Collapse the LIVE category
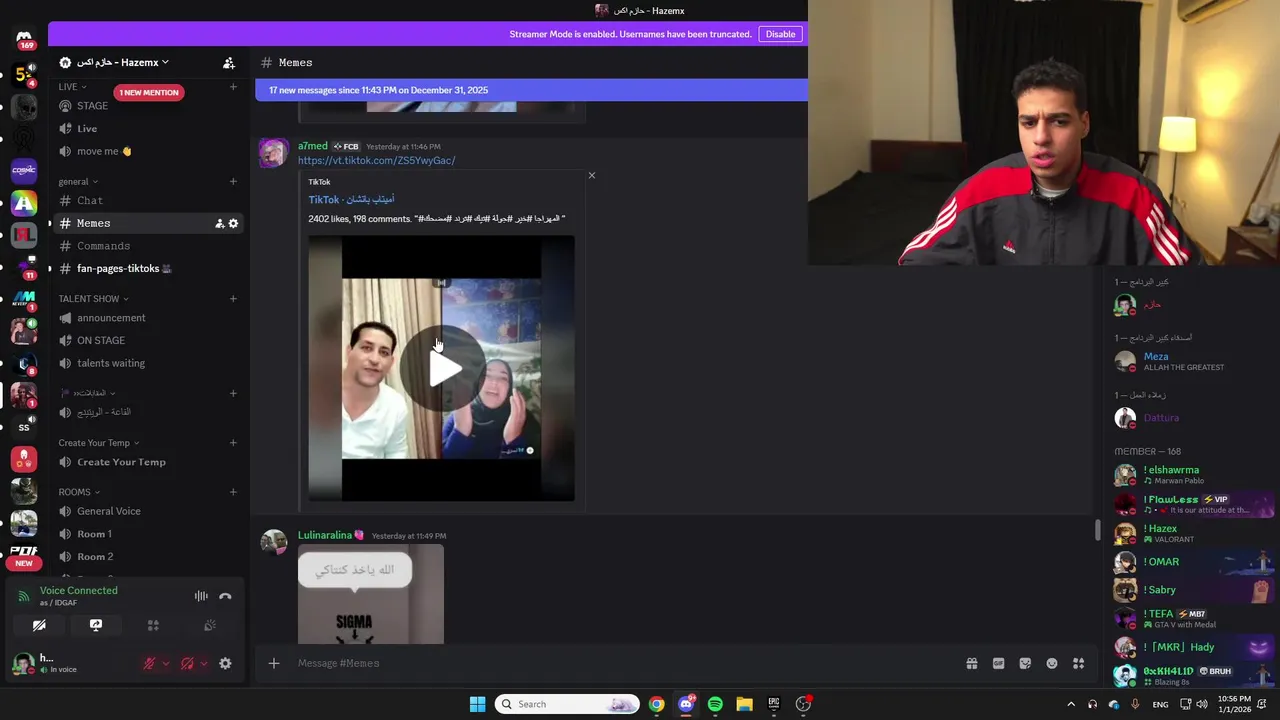 (72, 87)
